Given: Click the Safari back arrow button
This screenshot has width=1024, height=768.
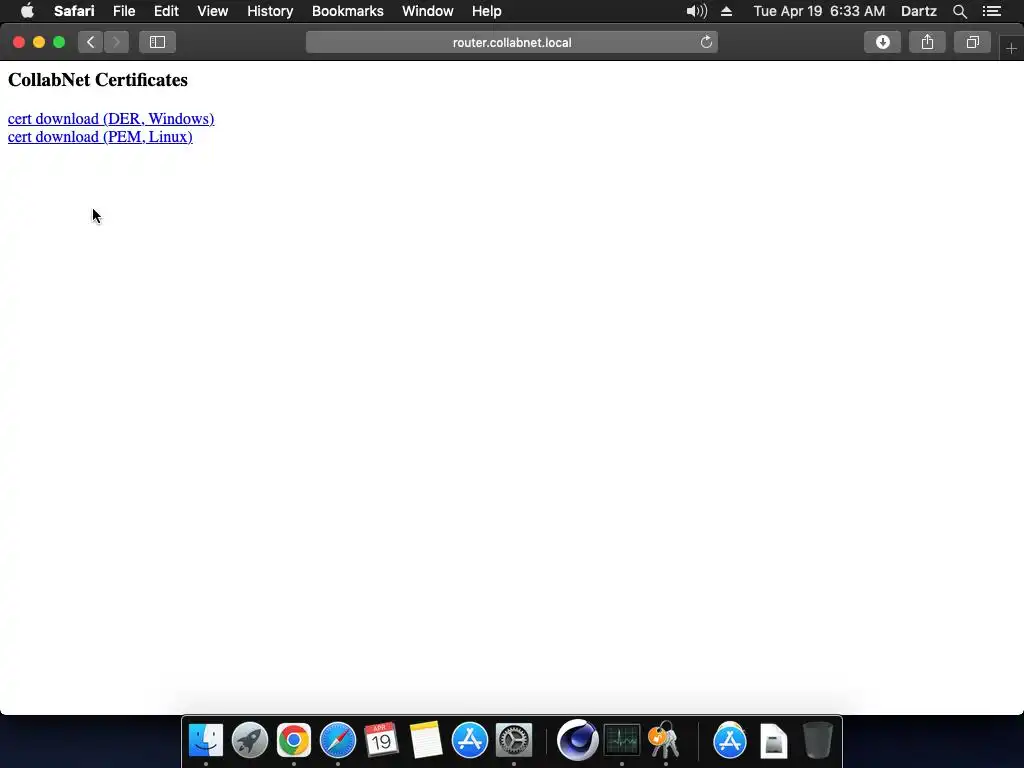Looking at the screenshot, I should click(x=91, y=42).
